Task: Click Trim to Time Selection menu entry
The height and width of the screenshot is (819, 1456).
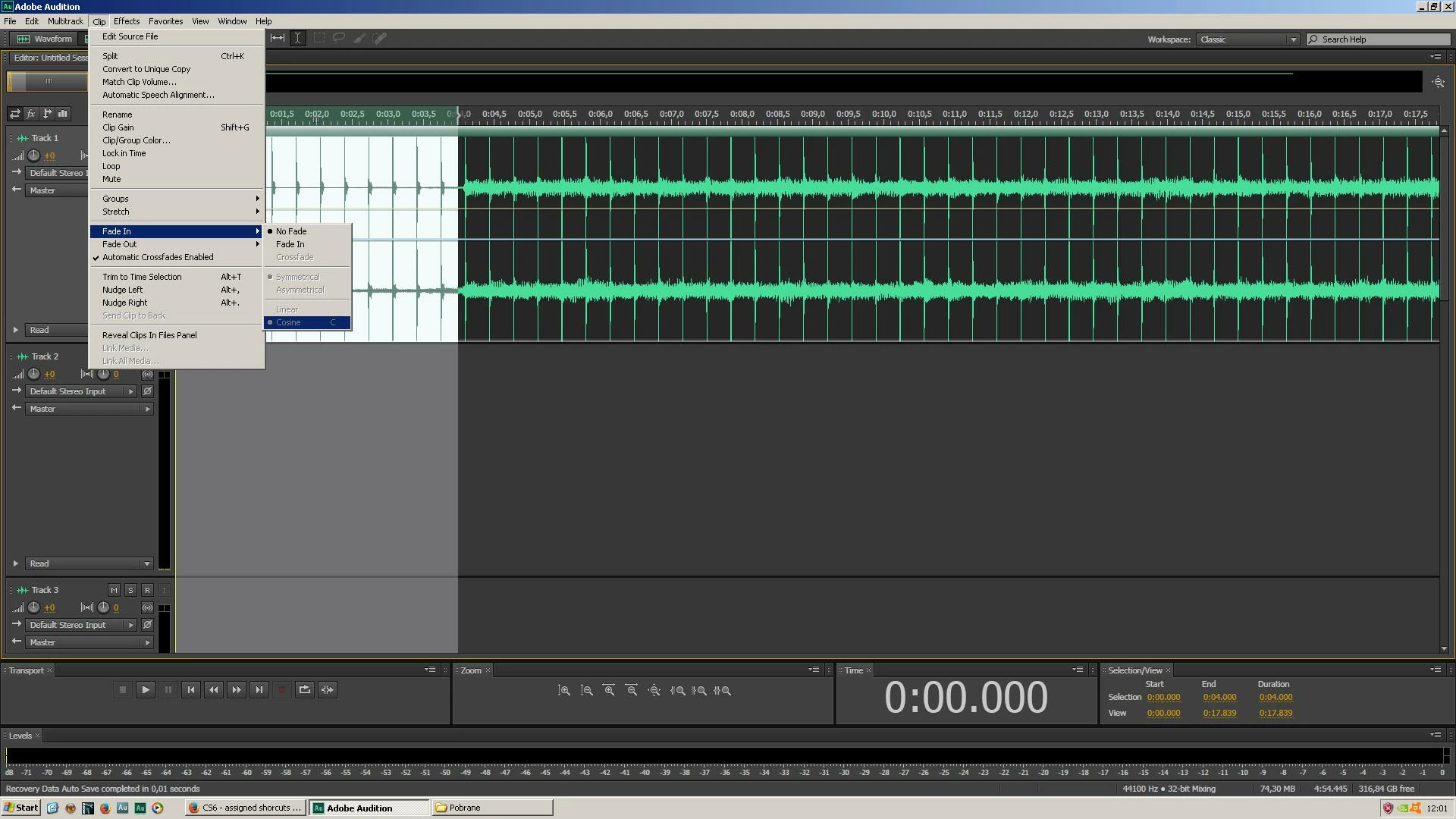Action: pyautogui.click(x=142, y=278)
